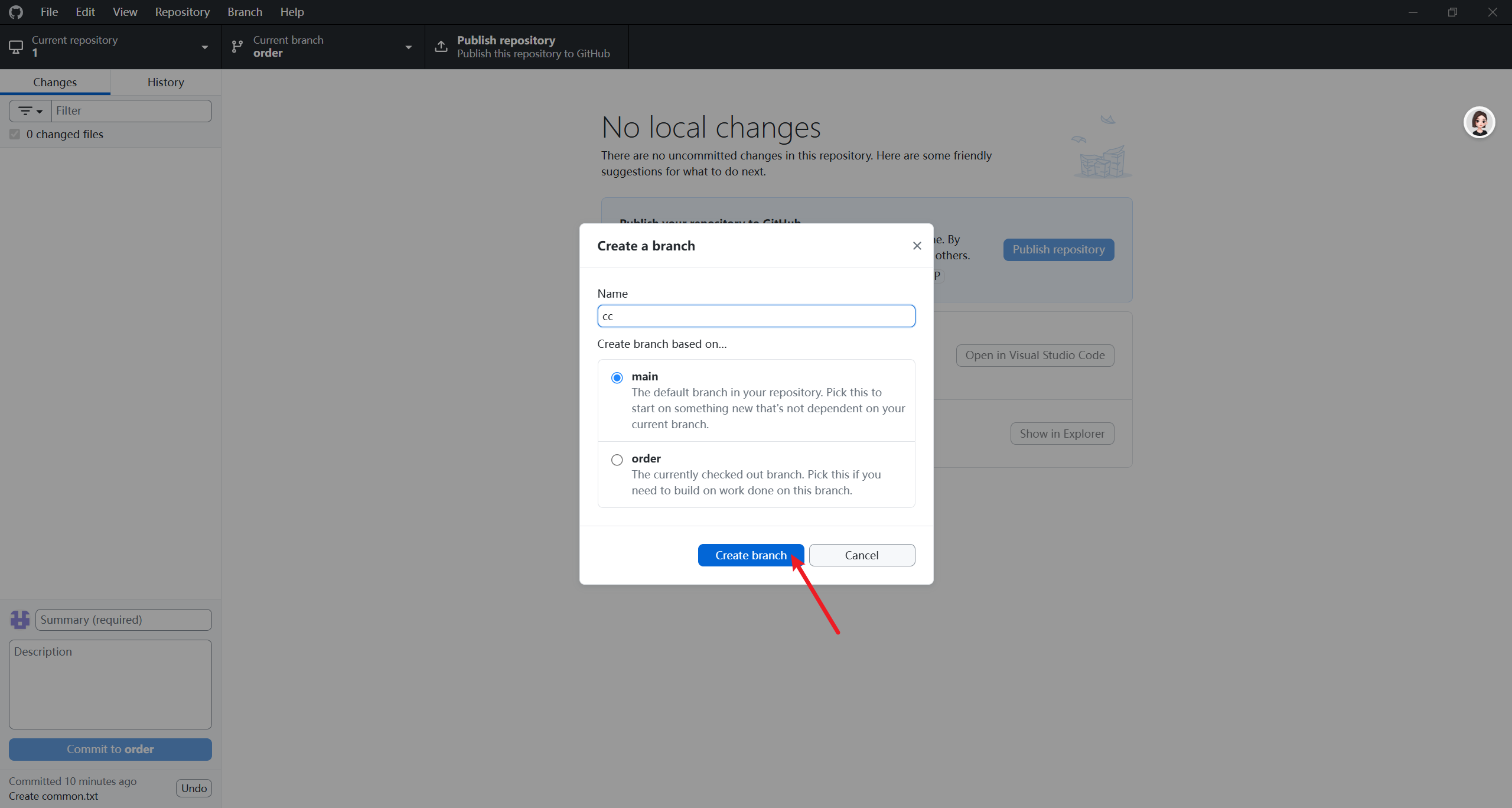Select order as the base branch
This screenshot has height=808, width=1512.
click(x=617, y=460)
